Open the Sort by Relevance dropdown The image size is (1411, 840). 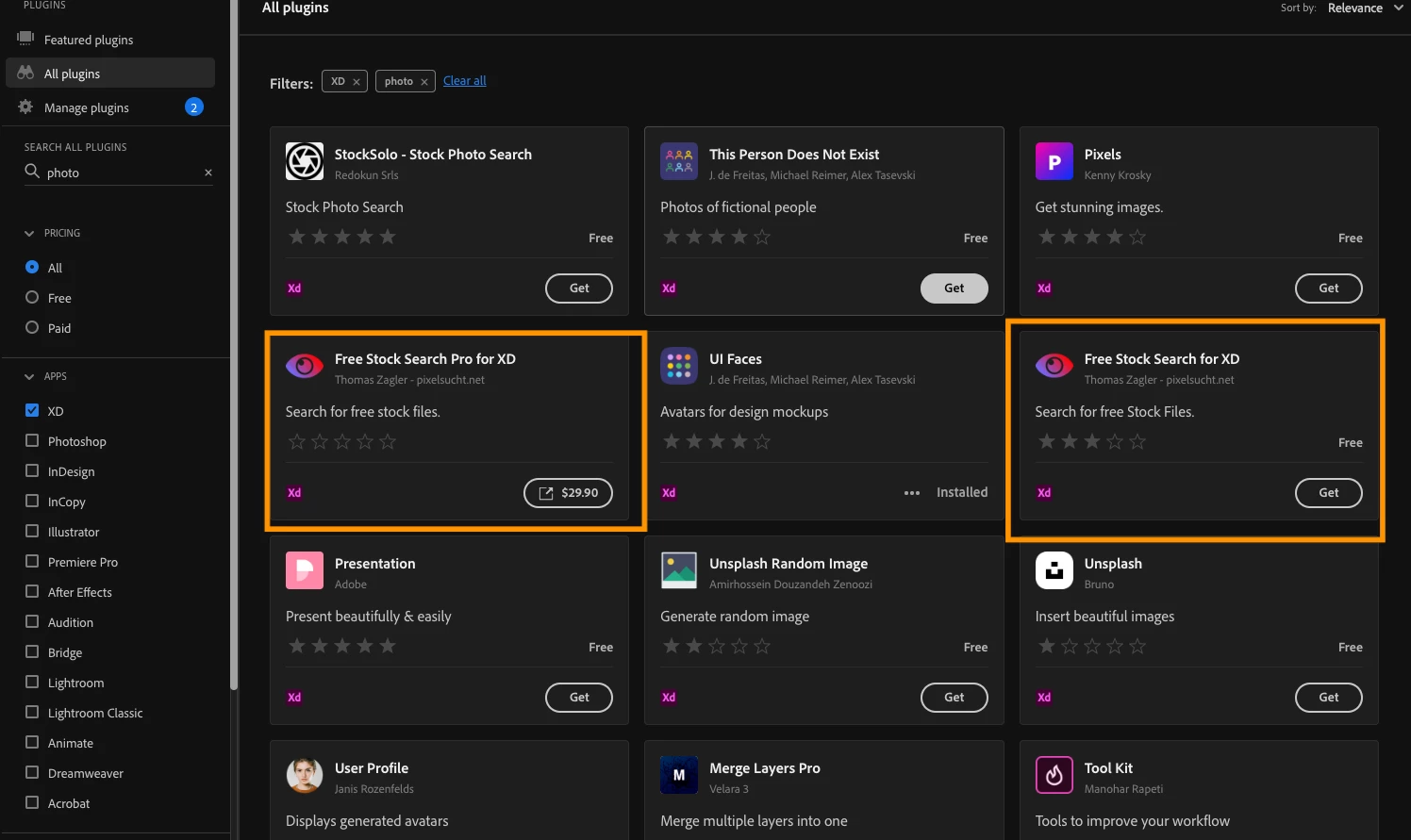click(1365, 8)
